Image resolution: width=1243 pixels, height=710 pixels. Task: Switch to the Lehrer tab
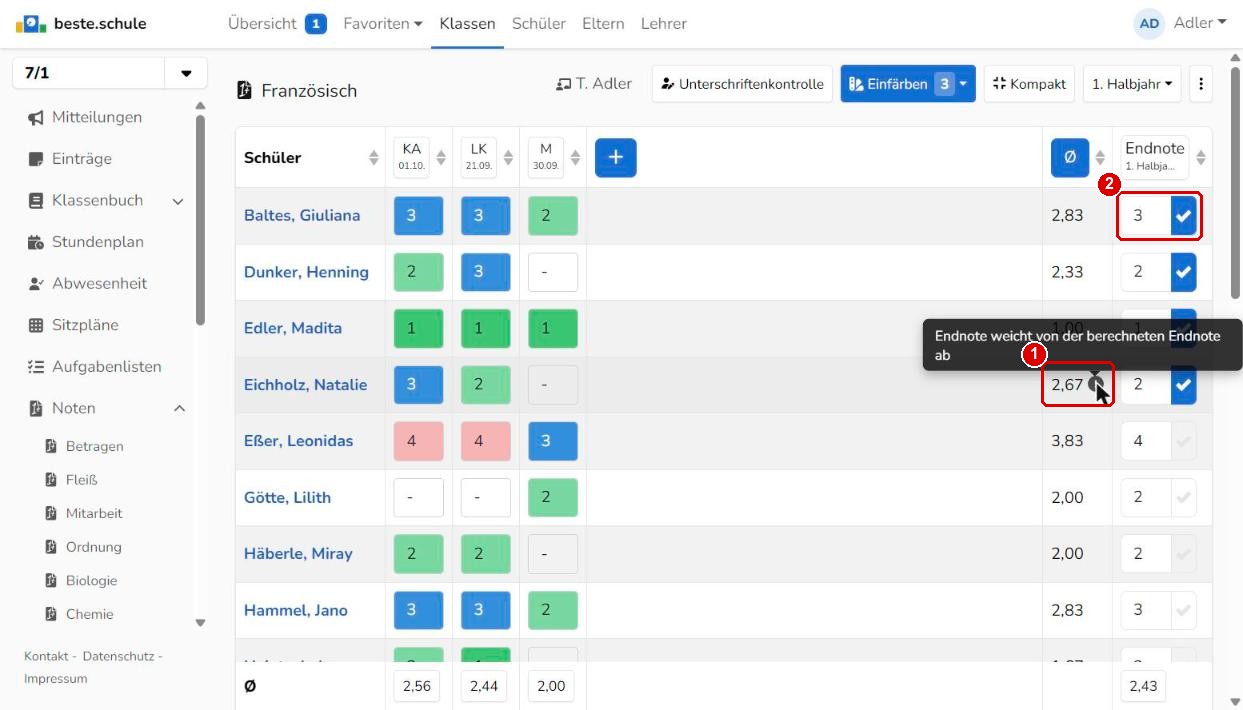coord(664,23)
